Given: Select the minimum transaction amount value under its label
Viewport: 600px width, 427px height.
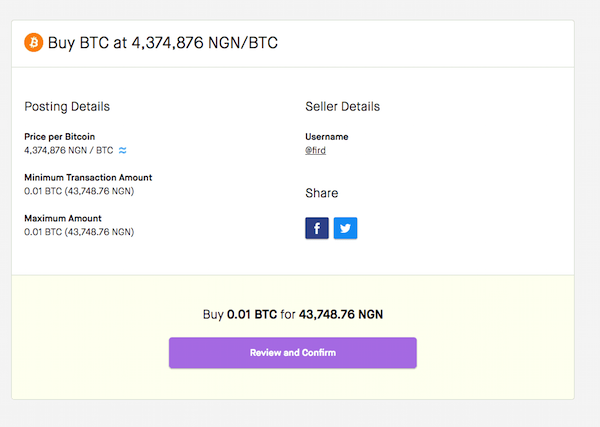Looking at the screenshot, I should point(79,191).
